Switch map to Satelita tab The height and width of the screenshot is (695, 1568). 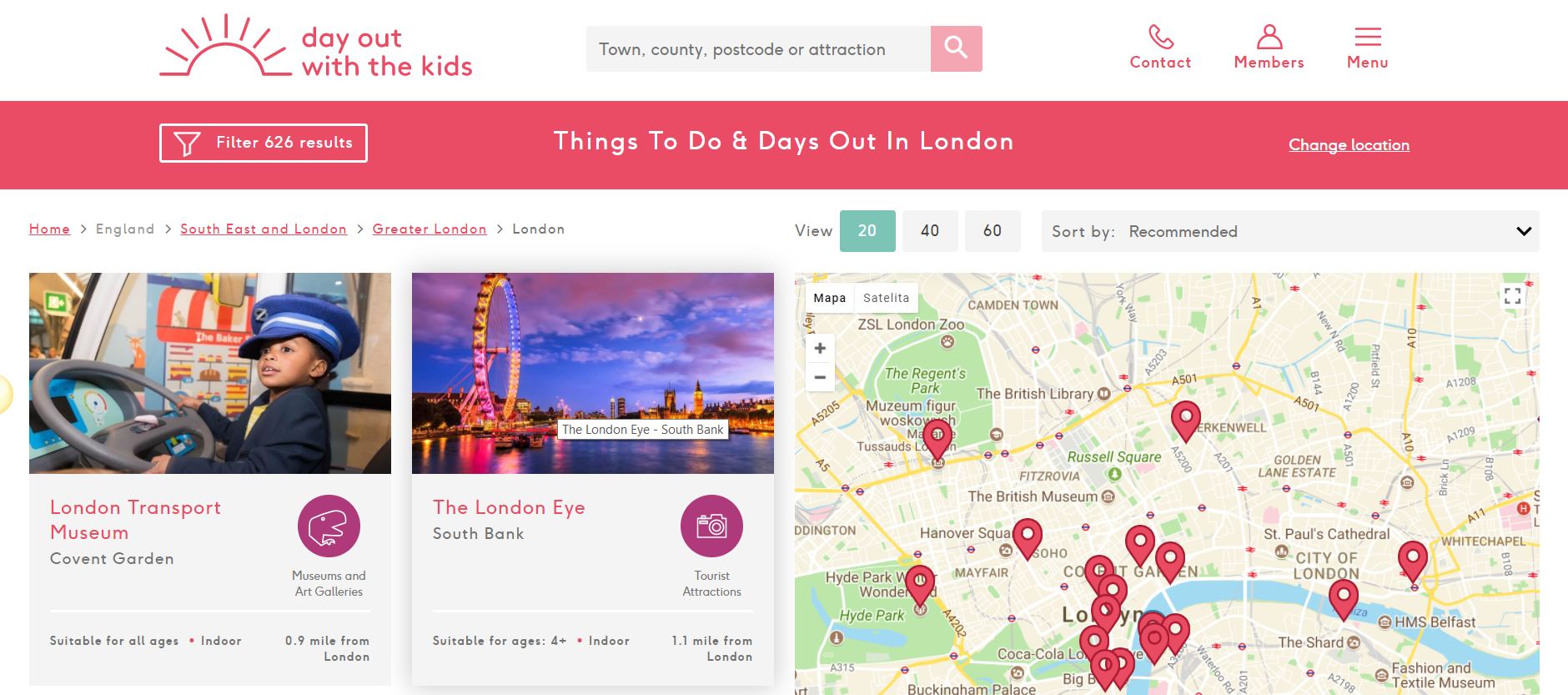886,298
